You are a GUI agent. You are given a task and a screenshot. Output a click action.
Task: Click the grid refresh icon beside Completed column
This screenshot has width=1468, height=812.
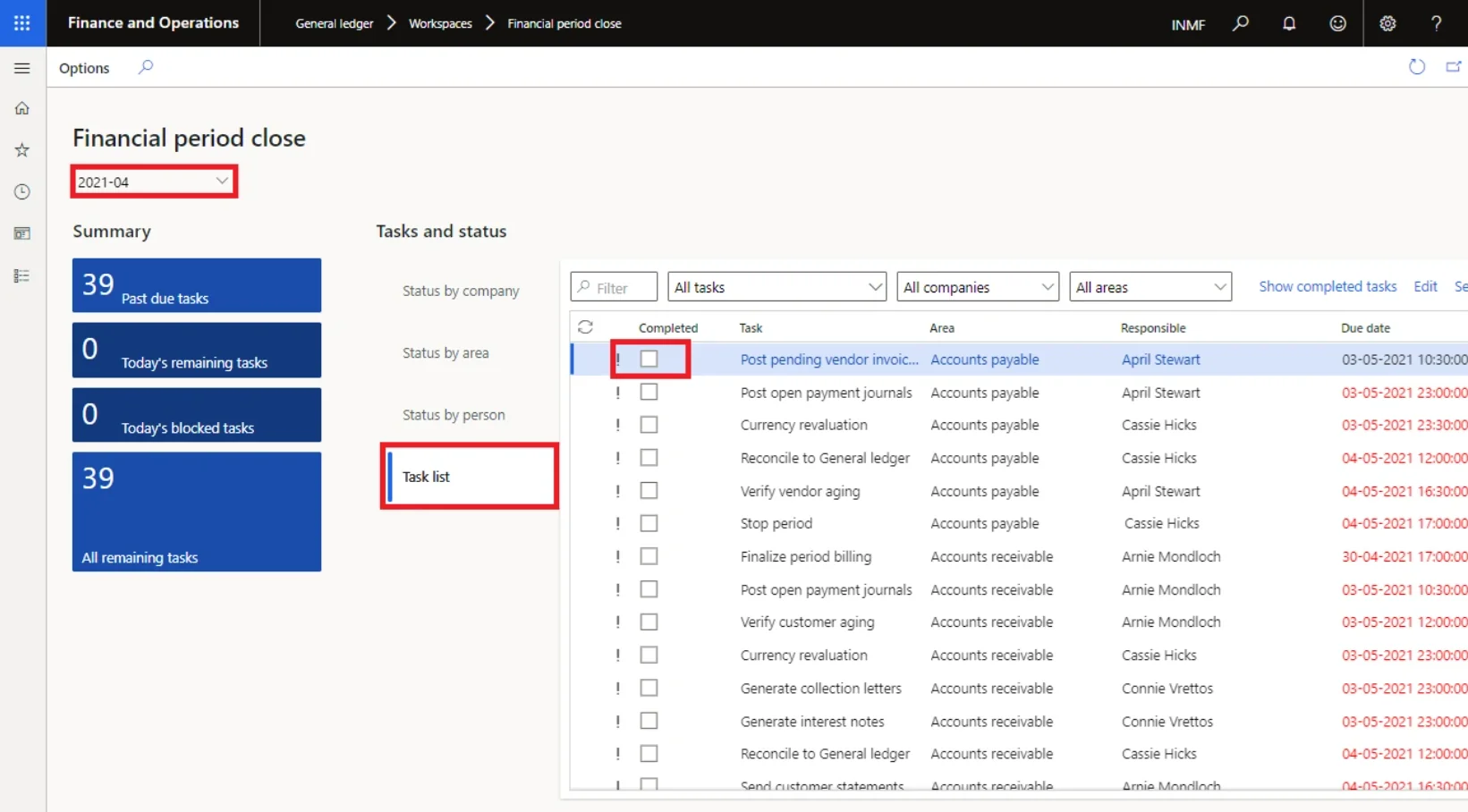point(585,327)
